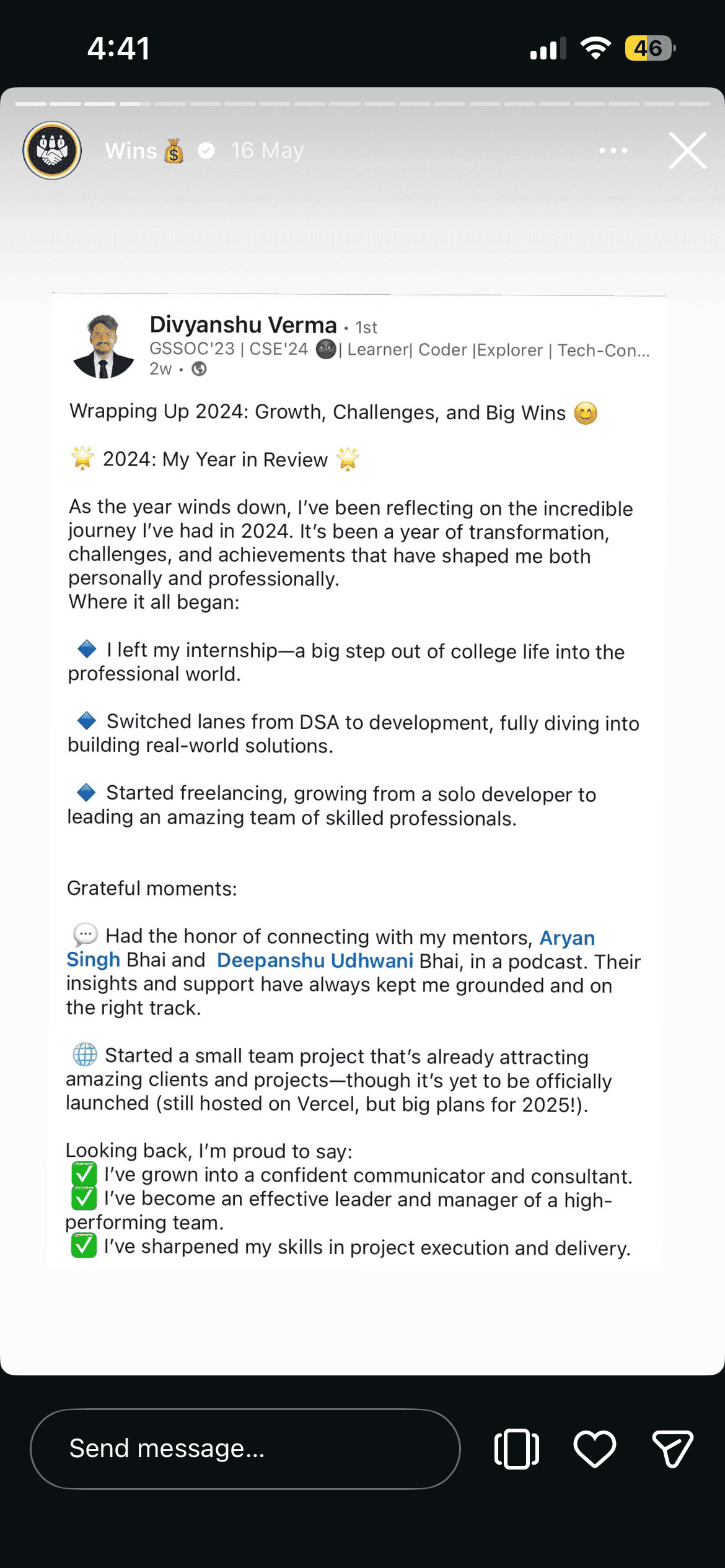Close the story with the X button
Image resolution: width=725 pixels, height=1568 pixels.
687,150
